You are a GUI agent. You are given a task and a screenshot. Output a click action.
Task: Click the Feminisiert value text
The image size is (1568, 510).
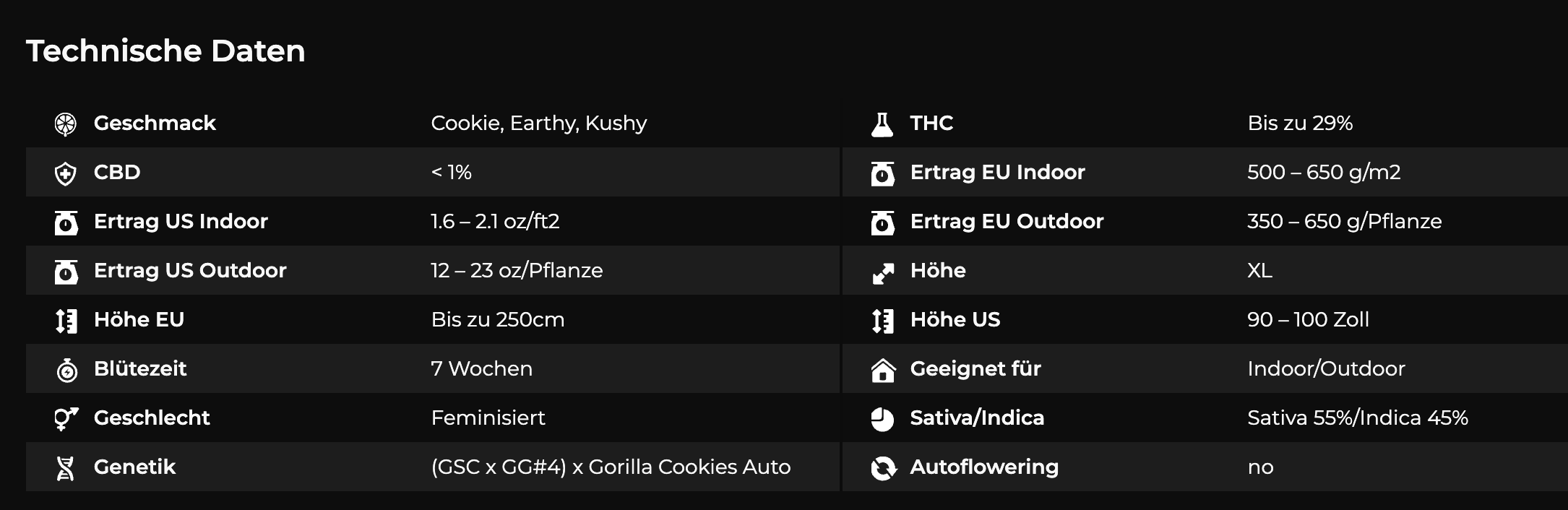click(488, 418)
